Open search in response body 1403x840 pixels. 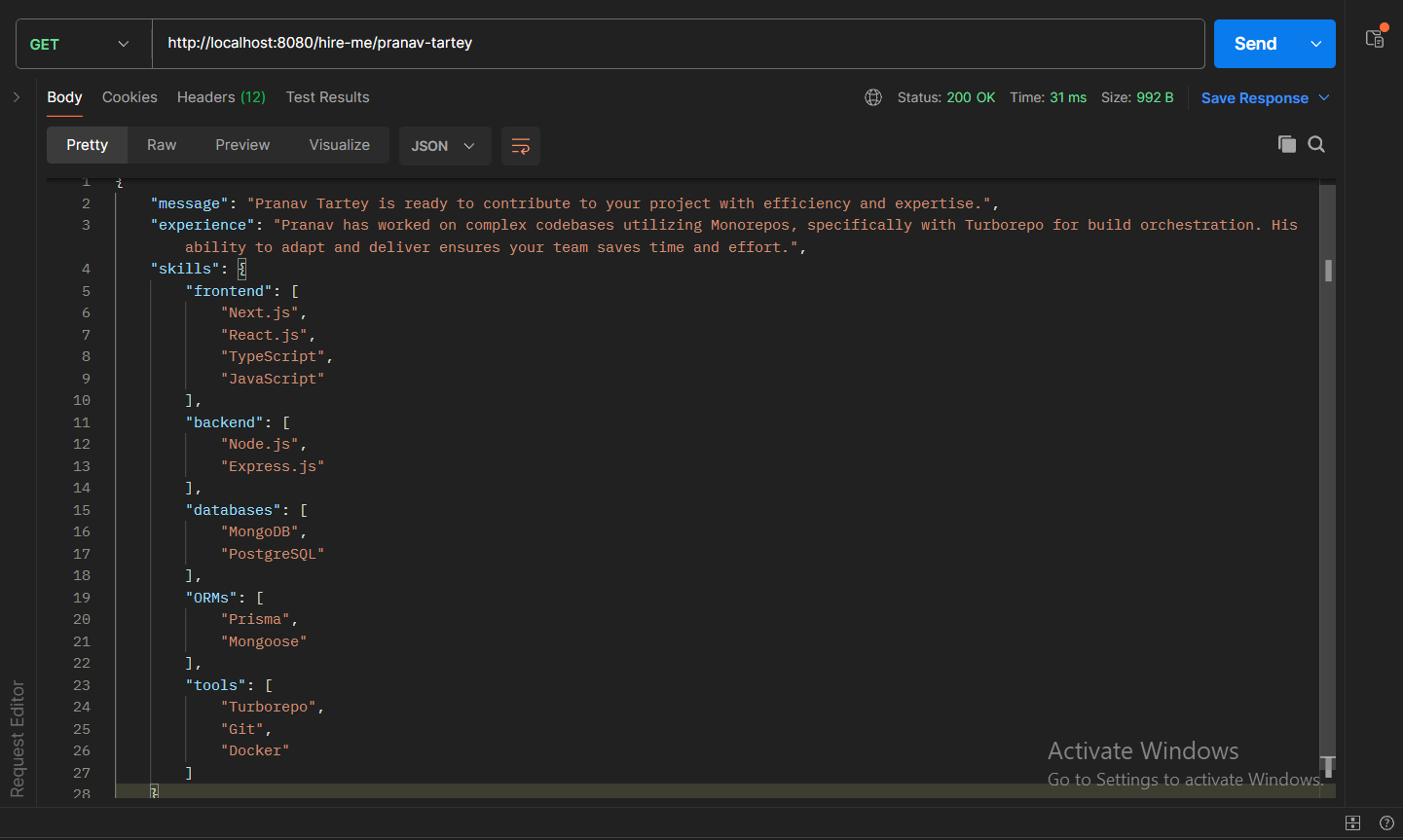pos(1316,144)
